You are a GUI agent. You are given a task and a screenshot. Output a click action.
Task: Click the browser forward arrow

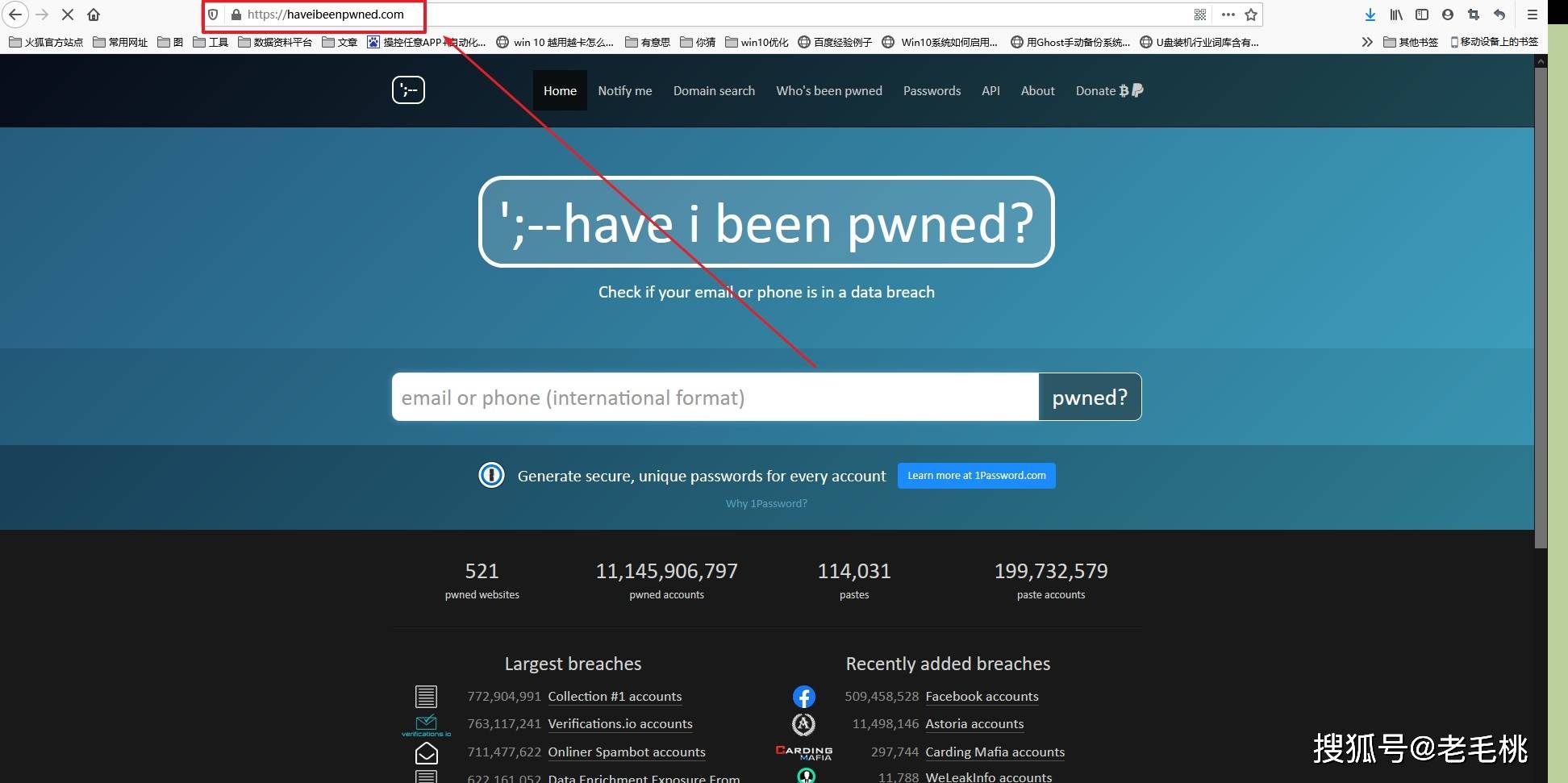click(x=42, y=15)
